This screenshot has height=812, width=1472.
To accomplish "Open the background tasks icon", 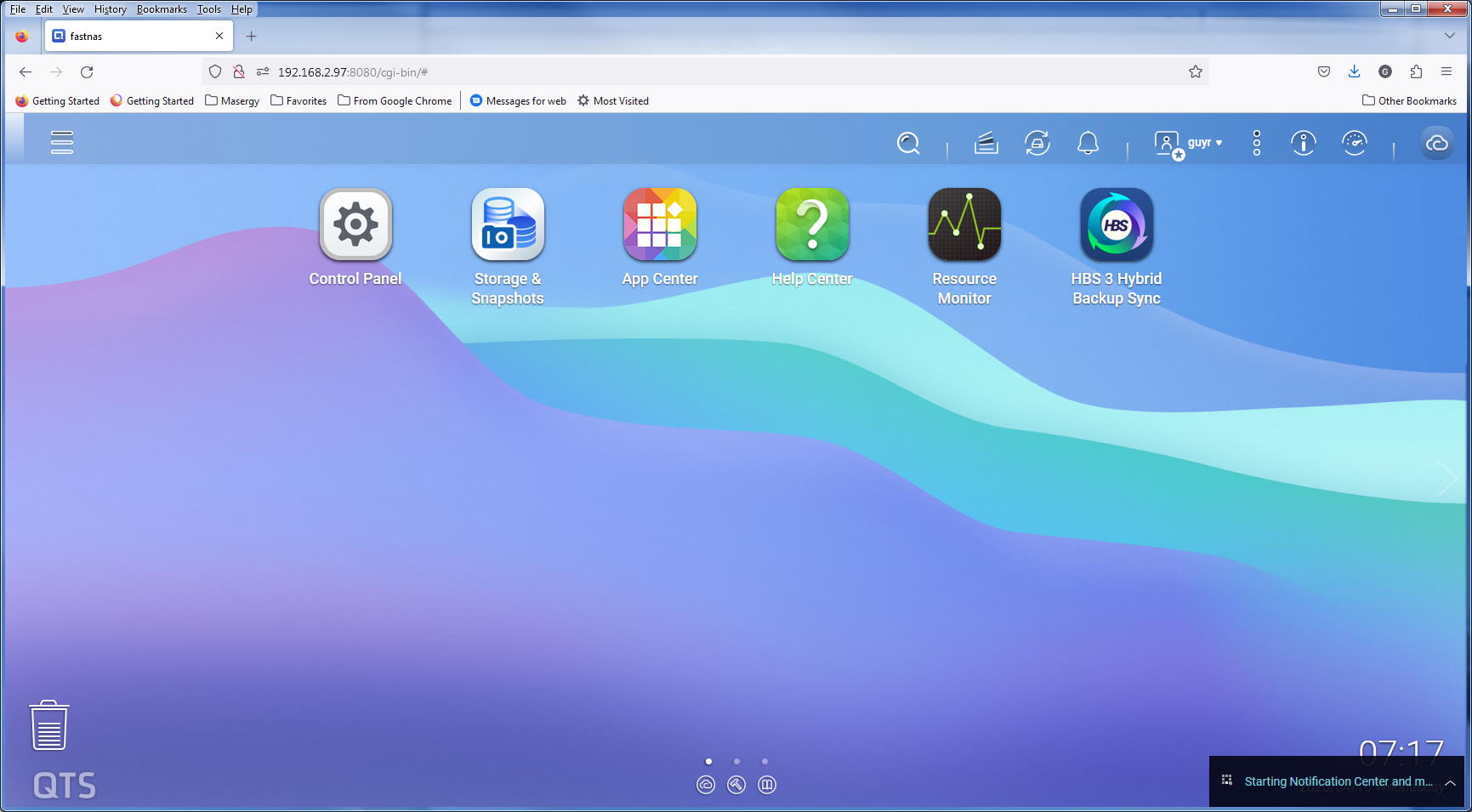I will click(986, 143).
